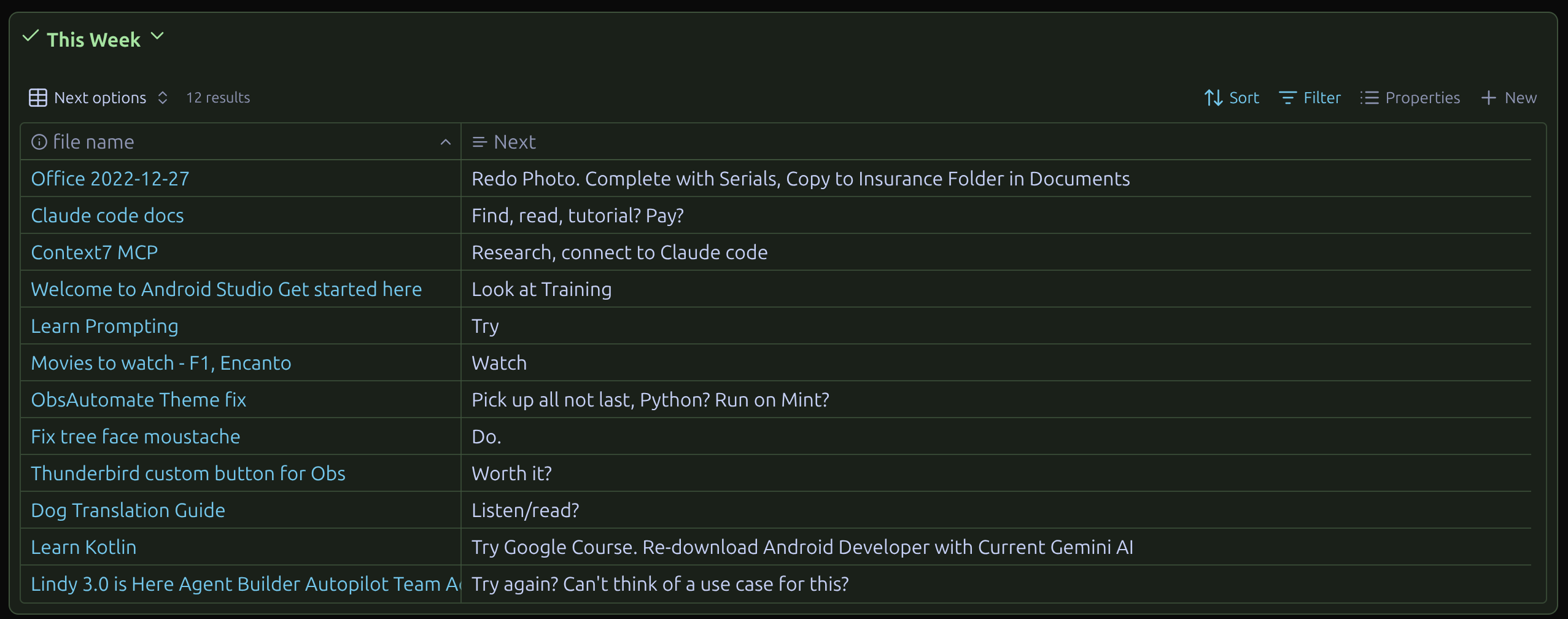Open the Next options view switcher
This screenshot has width=1568, height=619.
[x=98, y=98]
